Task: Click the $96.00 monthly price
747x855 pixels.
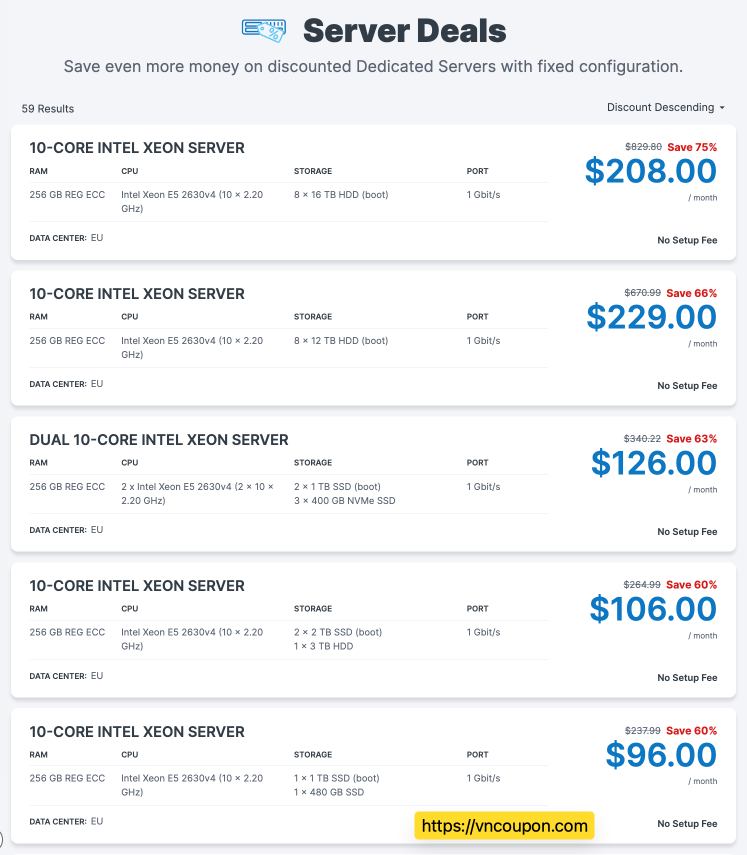Action: tap(661, 755)
